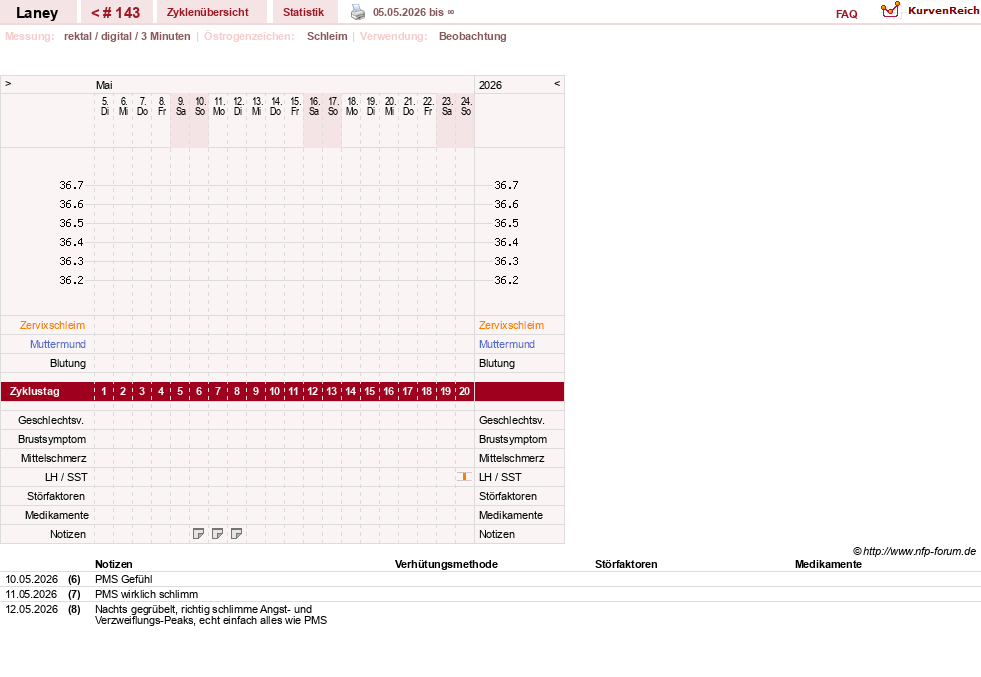Click the left Störfaktoren row label
Image resolution: width=981 pixels, height=677 pixels.
click(56, 496)
